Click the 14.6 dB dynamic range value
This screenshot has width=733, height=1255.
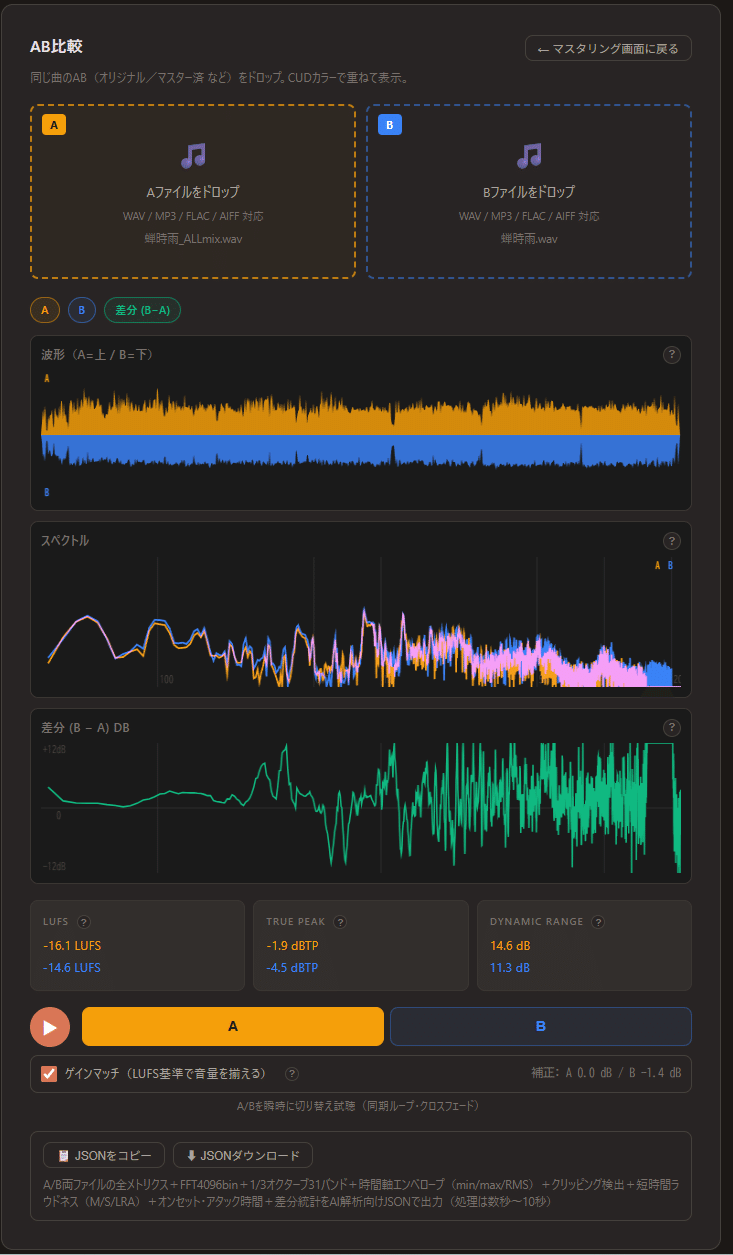click(x=510, y=946)
